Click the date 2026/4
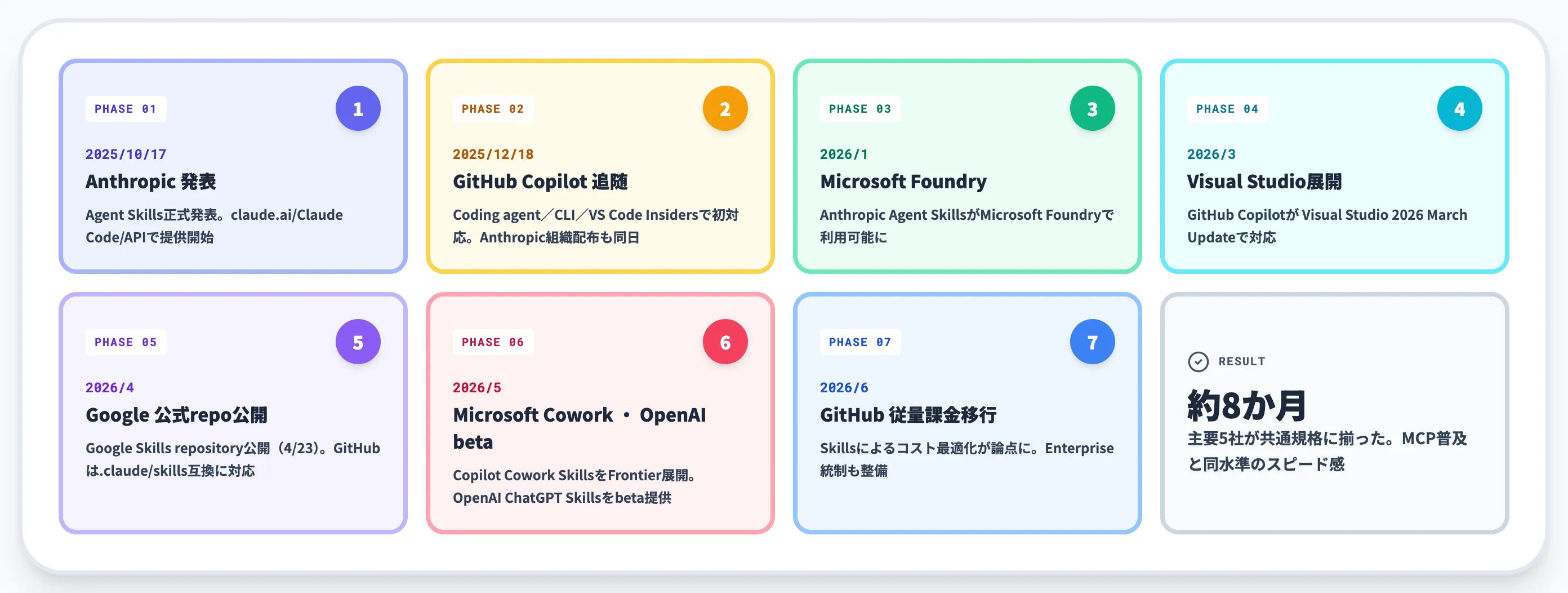The height and width of the screenshot is (593, 1568). click(x=110, y=388)
